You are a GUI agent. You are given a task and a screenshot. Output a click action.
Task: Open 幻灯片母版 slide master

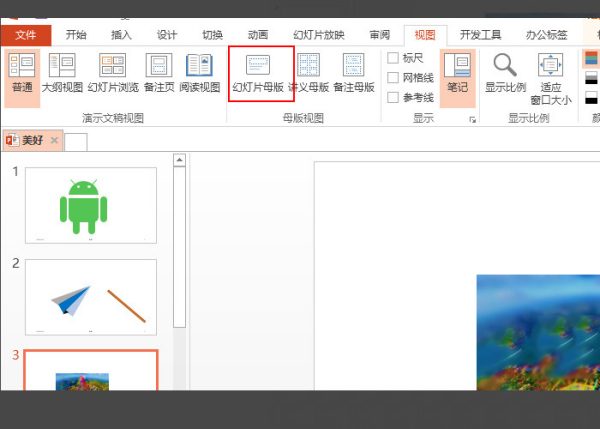(258, 73)
